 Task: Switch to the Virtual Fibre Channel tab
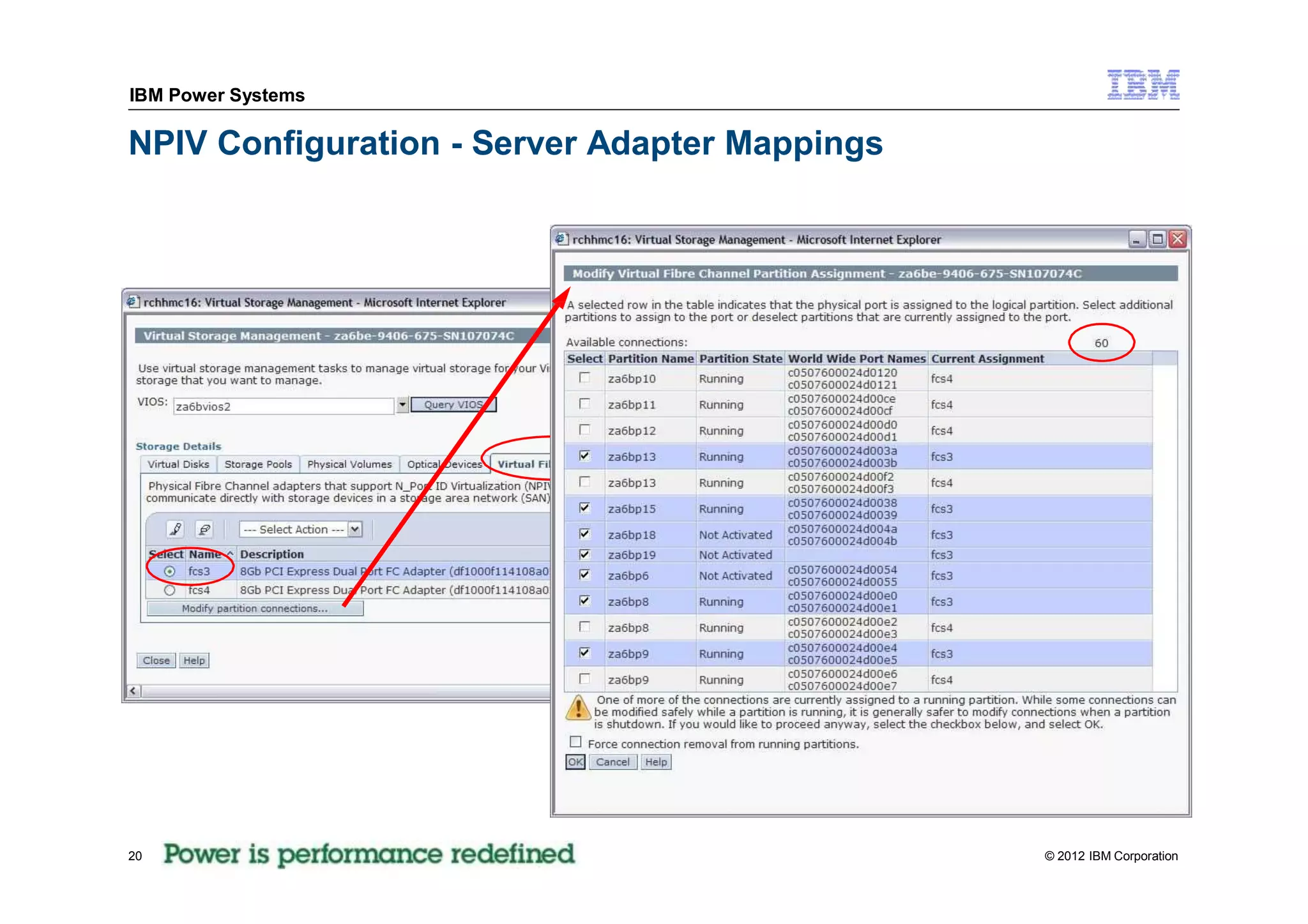[x=521, y=464]
